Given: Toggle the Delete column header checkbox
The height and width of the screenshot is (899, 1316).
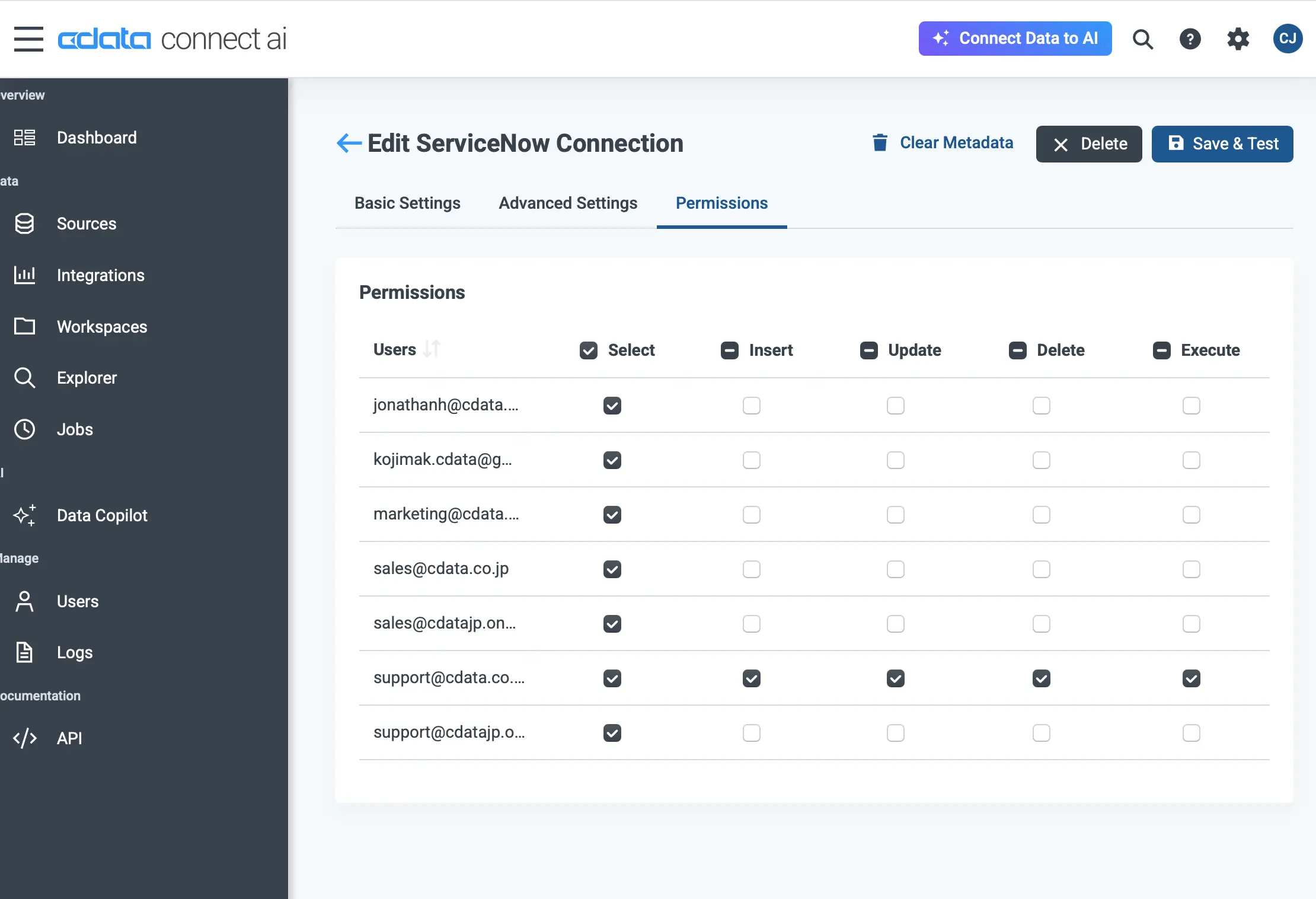Looking at the screenshot, I should pos(1017,350).
